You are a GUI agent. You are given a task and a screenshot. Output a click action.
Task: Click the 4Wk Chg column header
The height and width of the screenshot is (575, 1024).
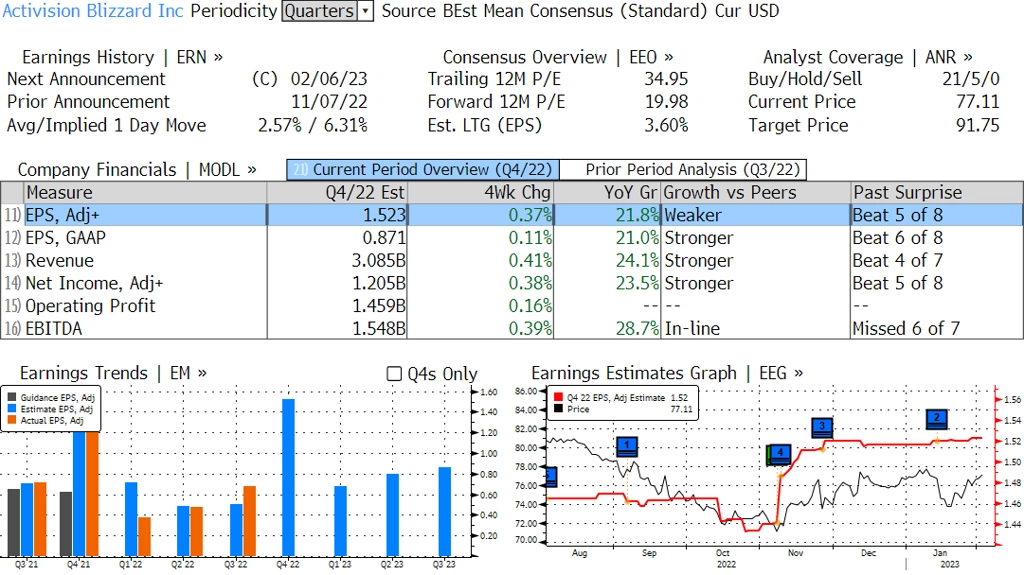click(x=480, y=192)
